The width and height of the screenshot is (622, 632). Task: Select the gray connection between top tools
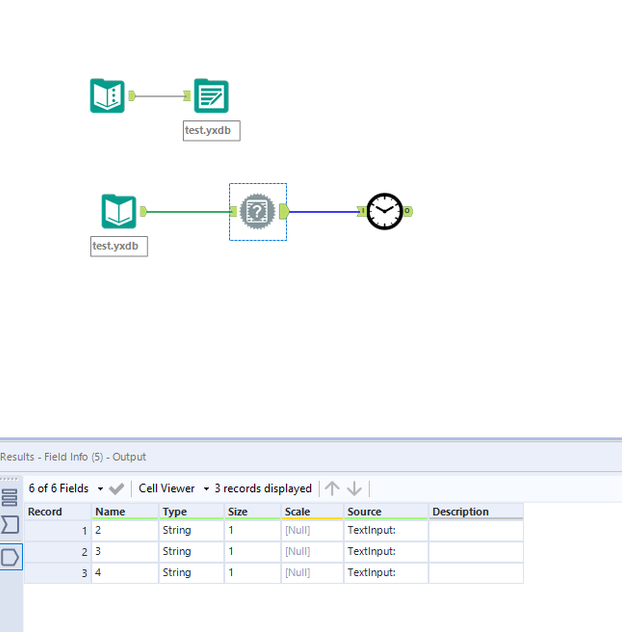(x=160, y=96)
